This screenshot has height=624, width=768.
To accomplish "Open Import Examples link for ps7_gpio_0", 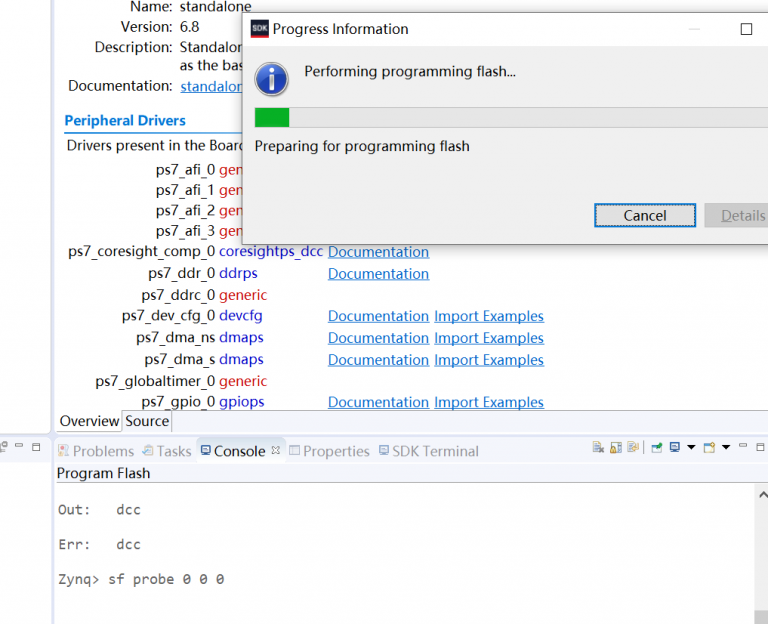I will click(489, 402).
